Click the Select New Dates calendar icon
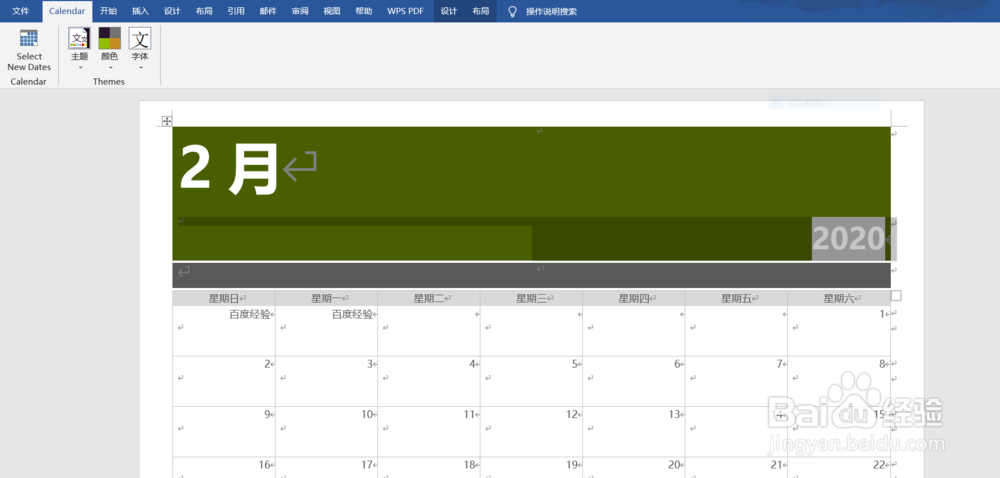The width and height of the screenshot is (1000, 478). pos(29,38)
